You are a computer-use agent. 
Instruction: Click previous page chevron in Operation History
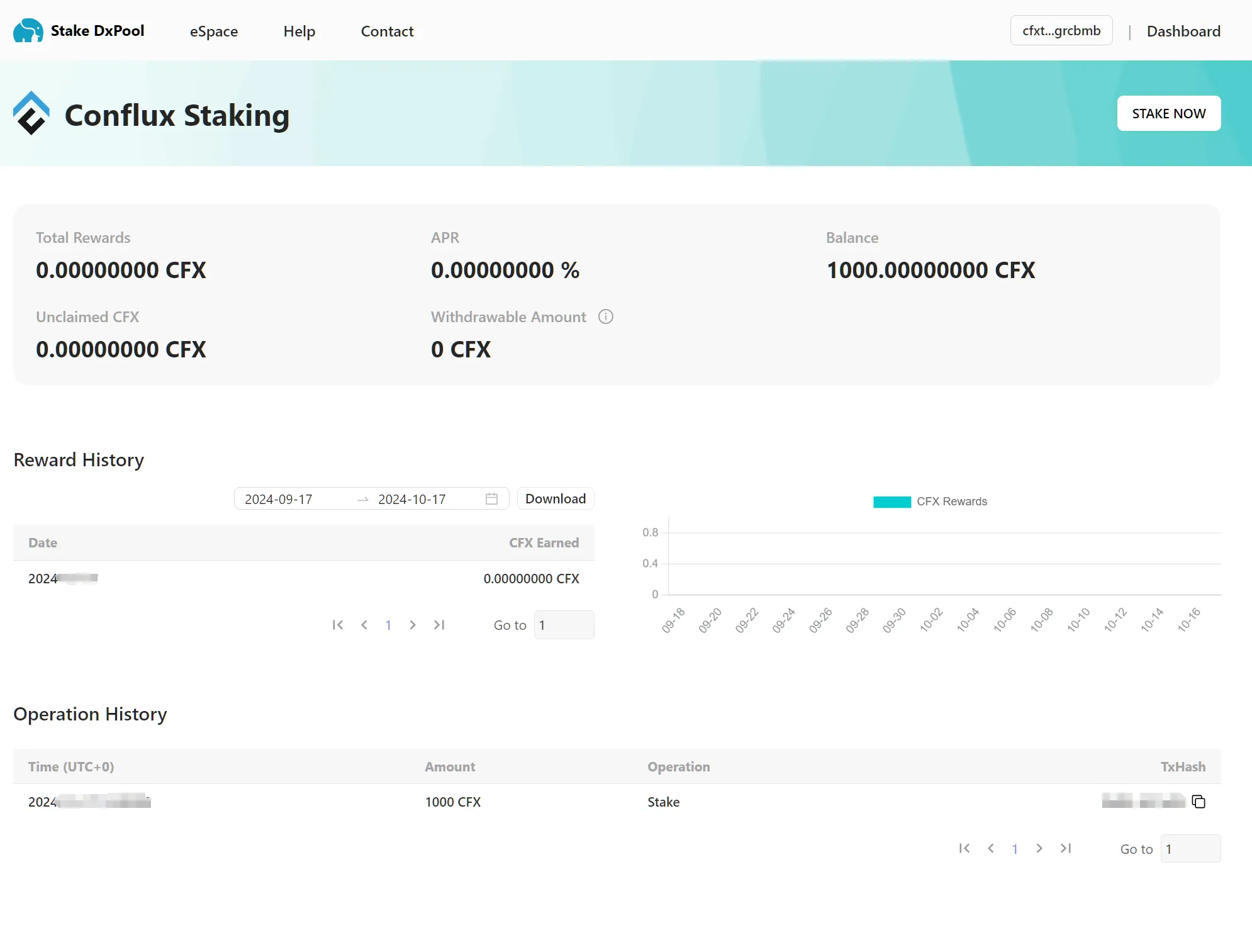(990, 848)
